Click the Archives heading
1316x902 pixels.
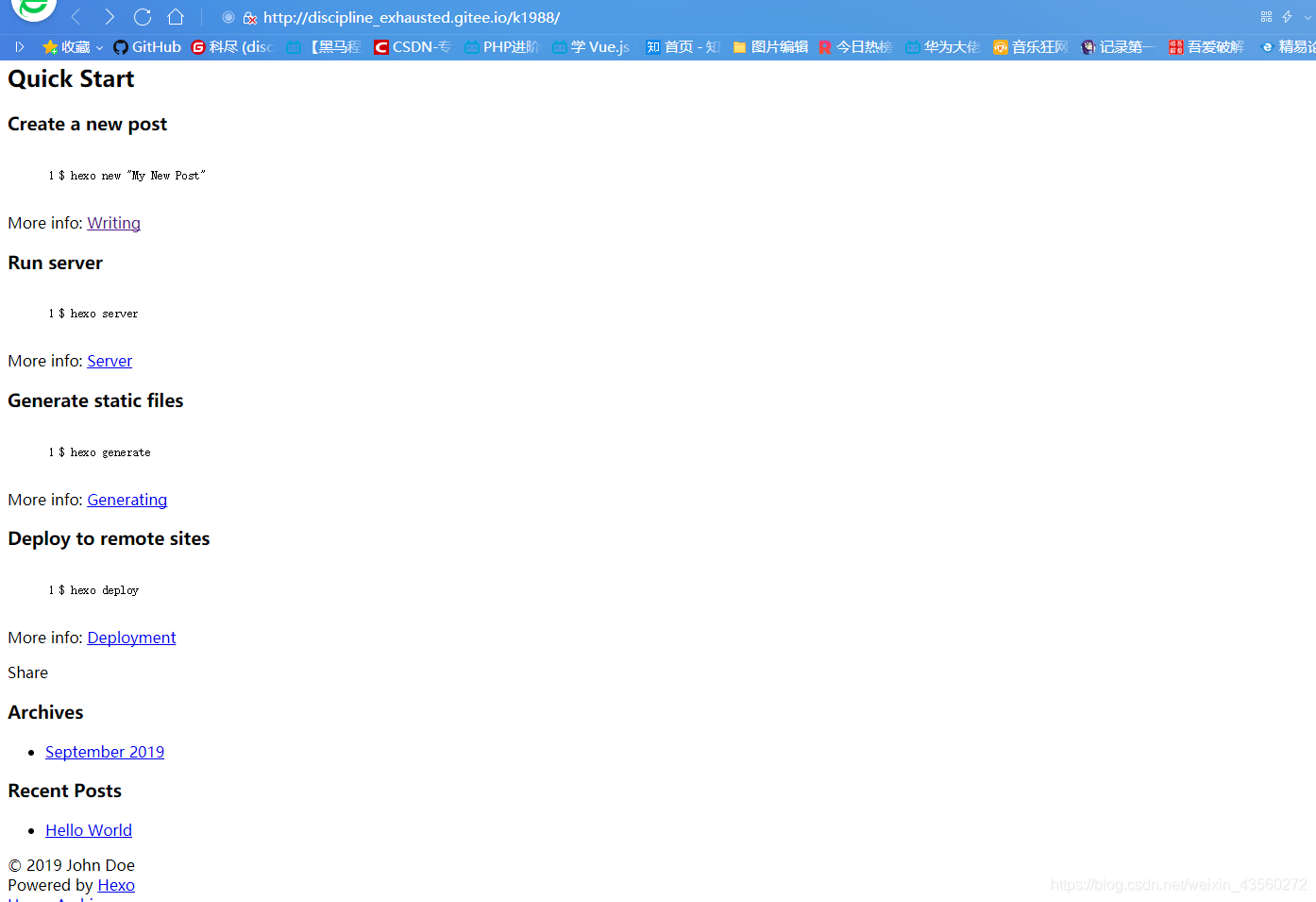point(45,712)
